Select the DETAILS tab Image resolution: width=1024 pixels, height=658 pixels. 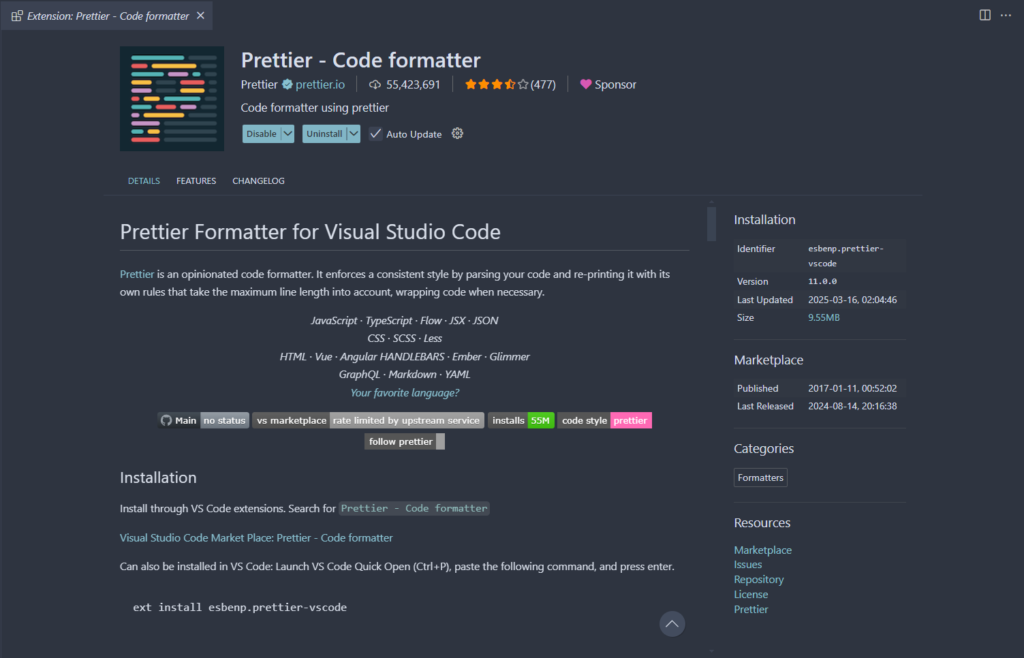pyautogui.click(x=143, y=181)
